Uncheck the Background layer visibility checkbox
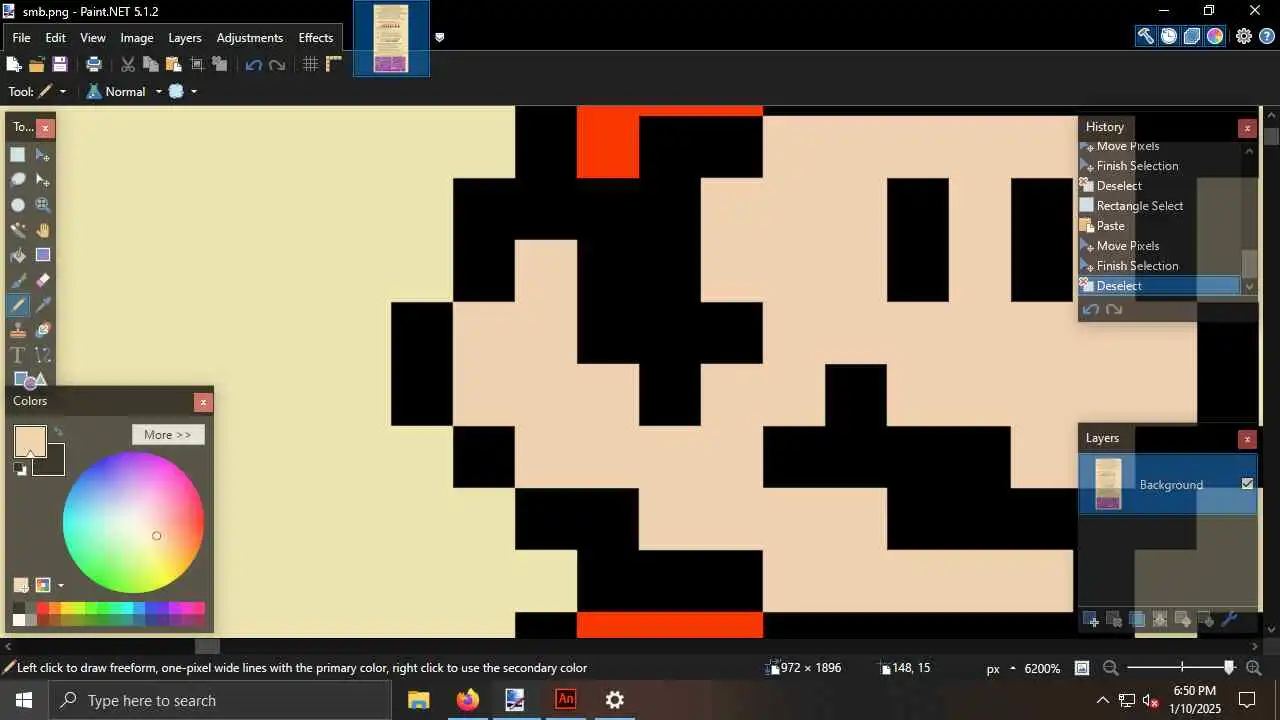This screenshot has height=720, width=1280. (1247, 484)
